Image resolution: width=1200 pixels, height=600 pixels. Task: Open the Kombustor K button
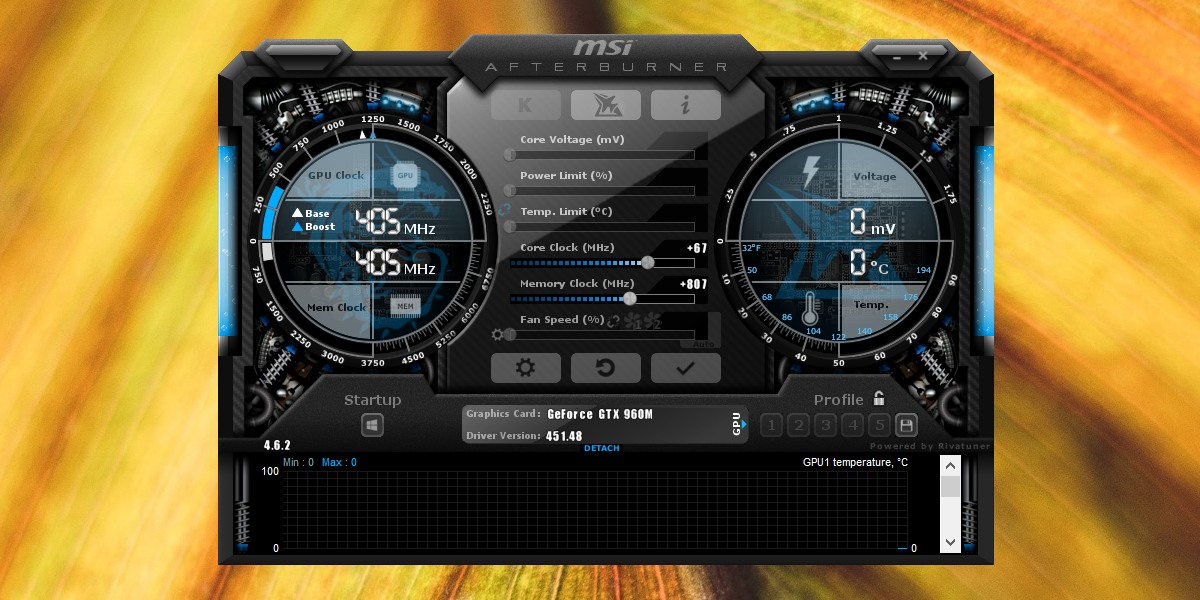tap(525, 105)
